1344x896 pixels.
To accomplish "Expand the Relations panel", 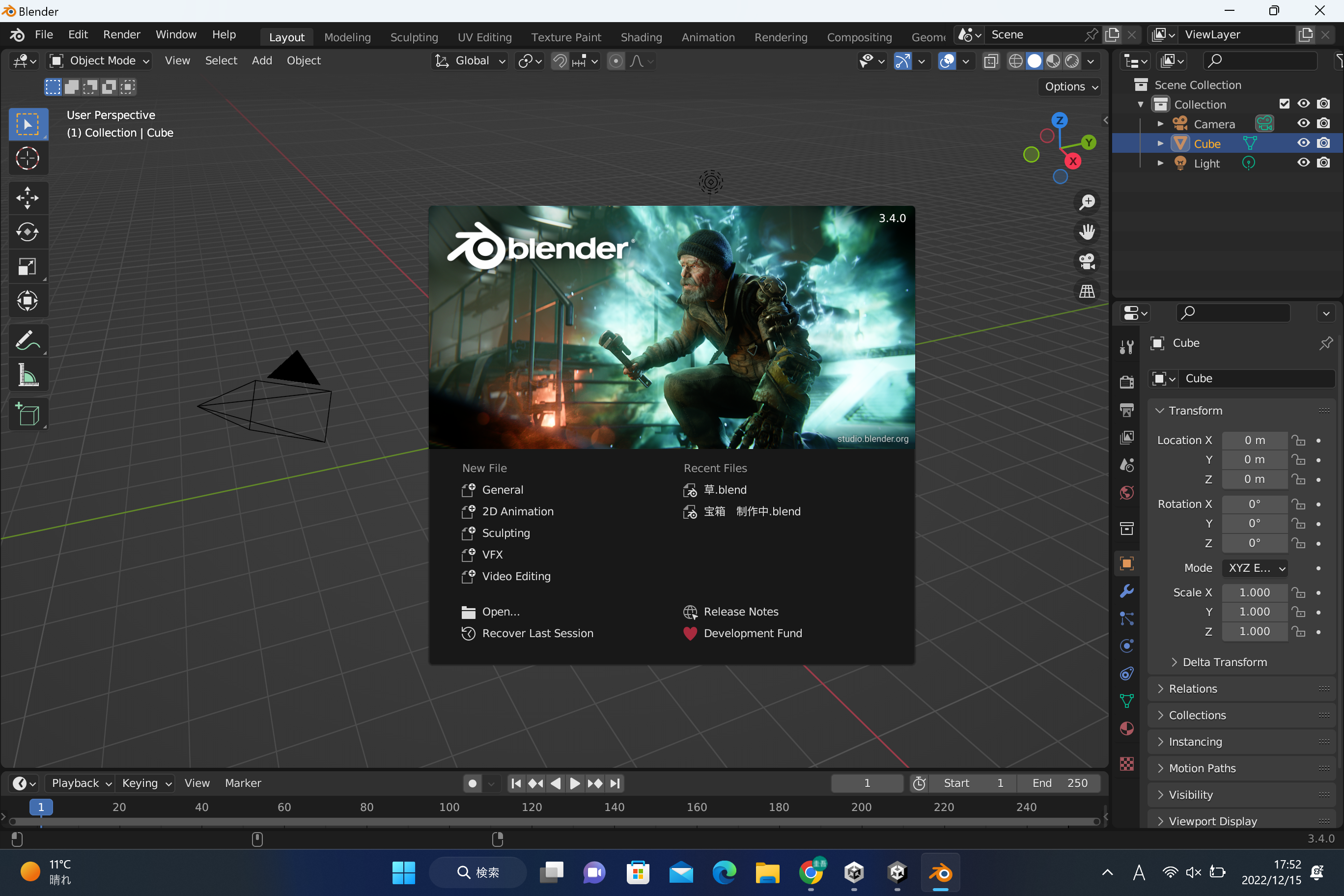I will click(x=1193, y=689).
